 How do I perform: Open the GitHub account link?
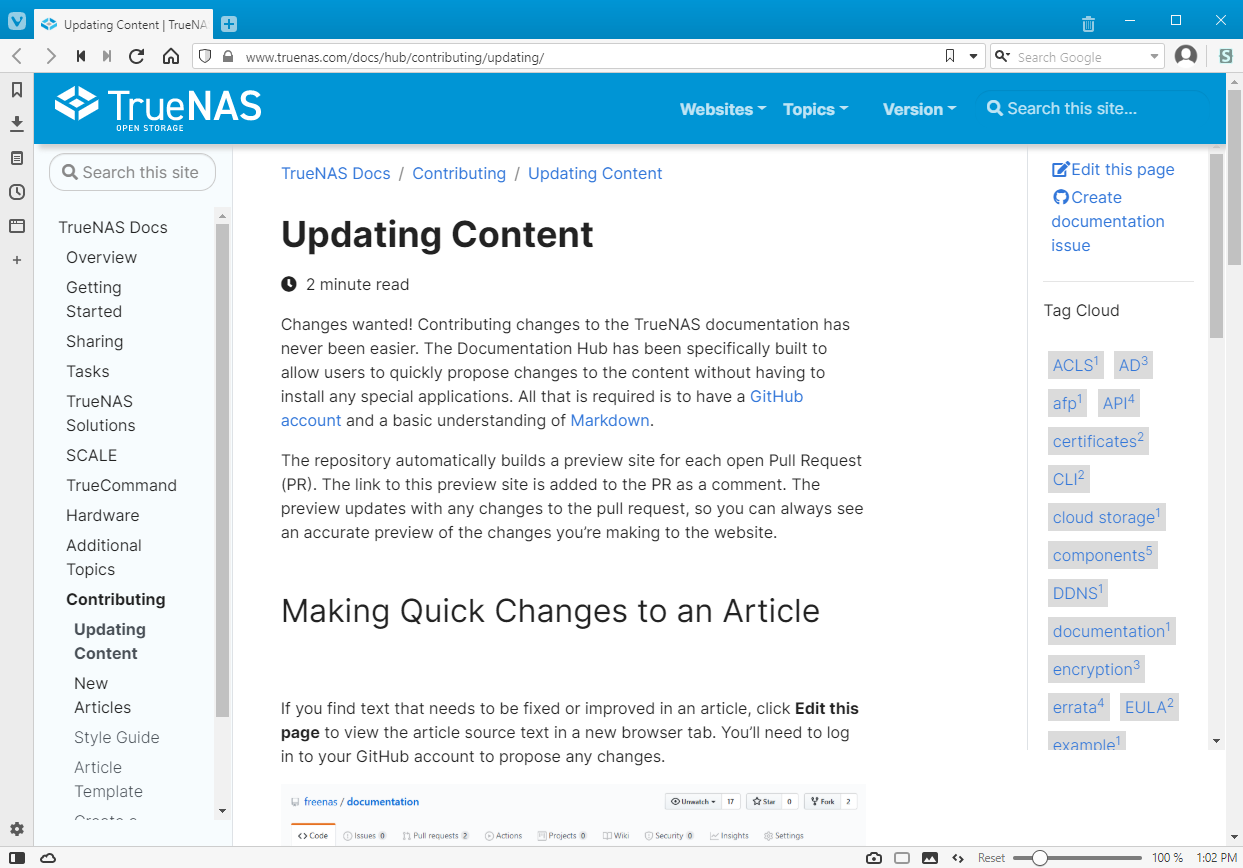[x=776, y=396]
